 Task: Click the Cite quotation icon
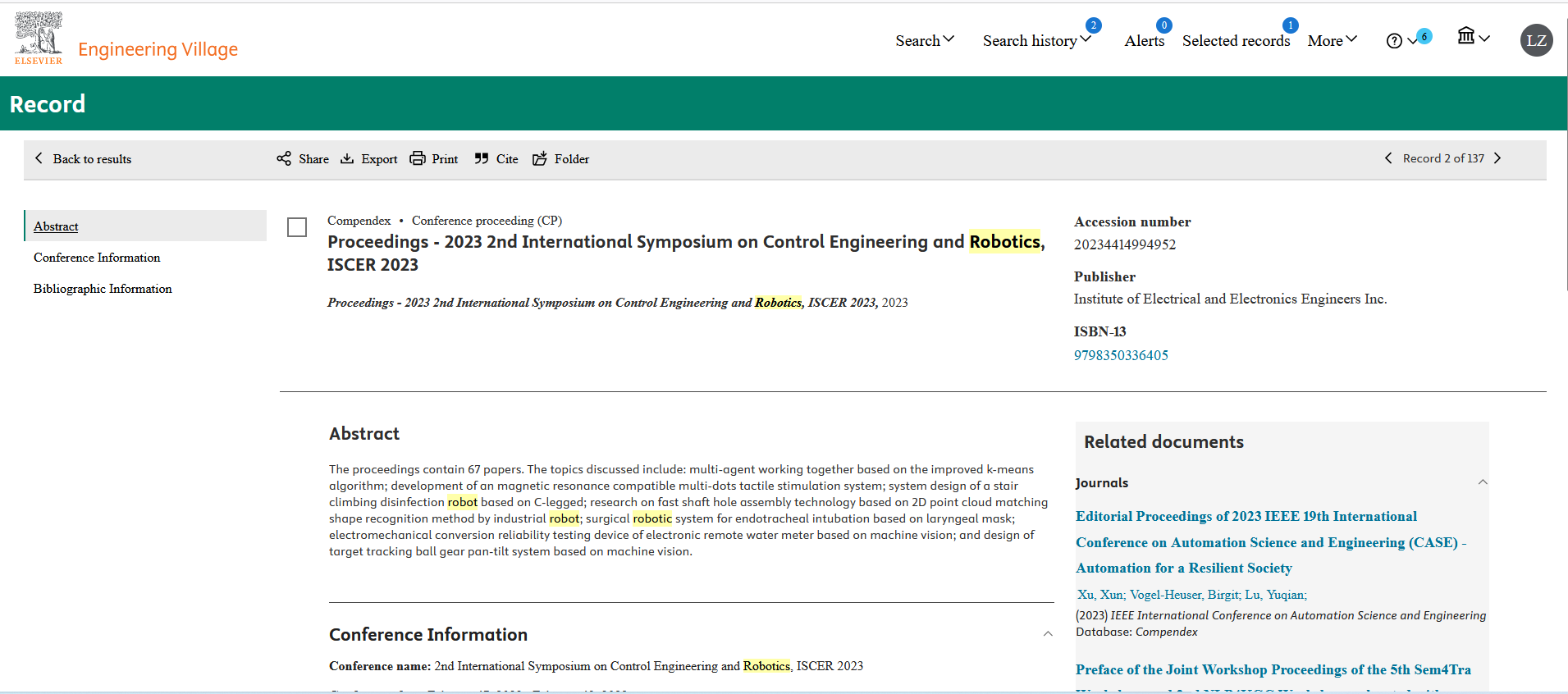point(482,158)
